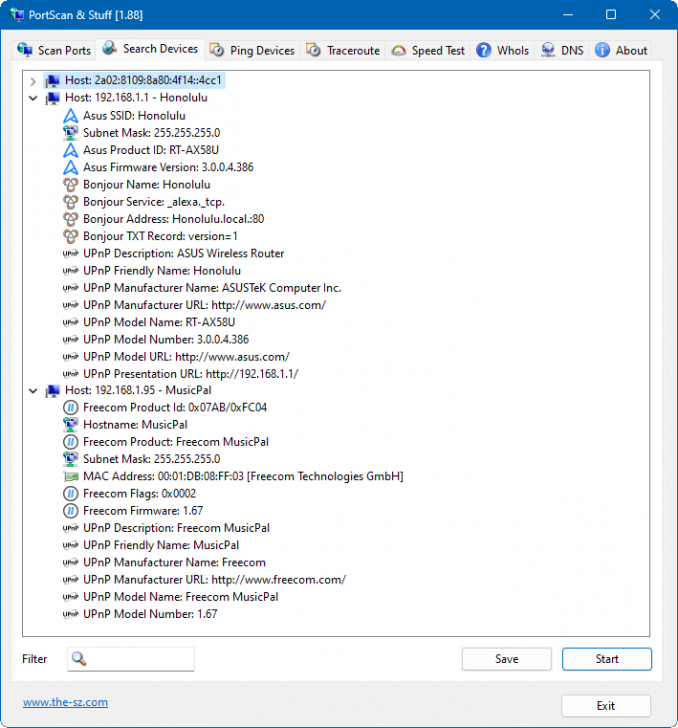Collapse the host 192.168.1.1 - Honolulu node
The height and width of the screenshot is (728, 678).
33,98
